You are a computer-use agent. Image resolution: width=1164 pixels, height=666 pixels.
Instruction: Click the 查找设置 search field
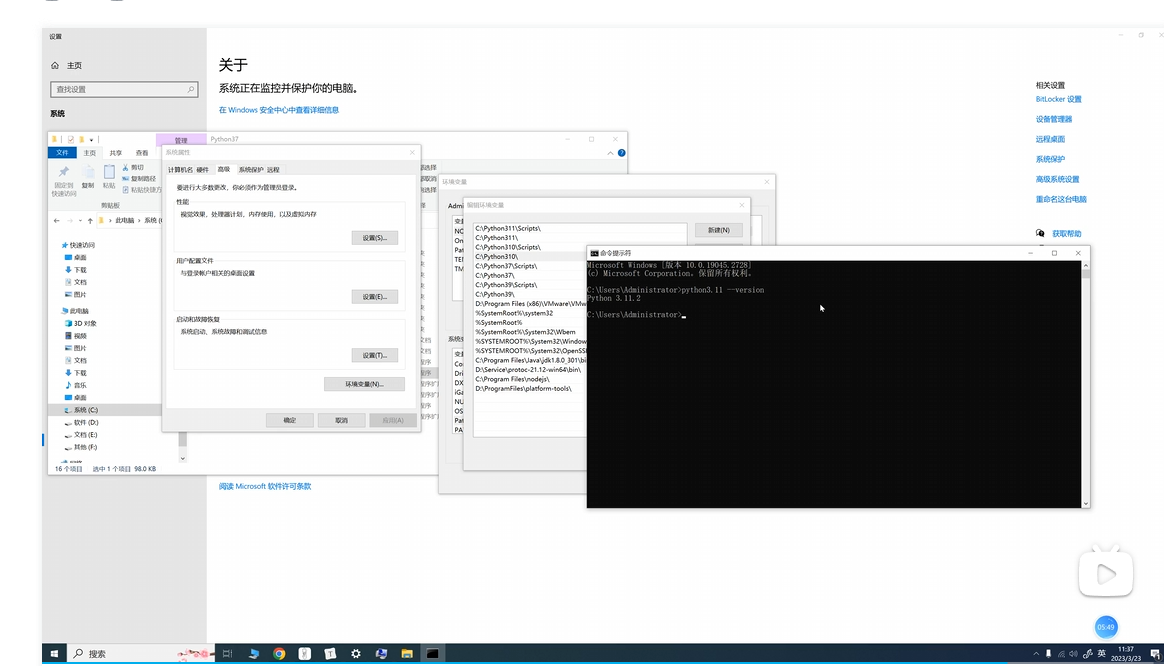(x=124, y=89)
